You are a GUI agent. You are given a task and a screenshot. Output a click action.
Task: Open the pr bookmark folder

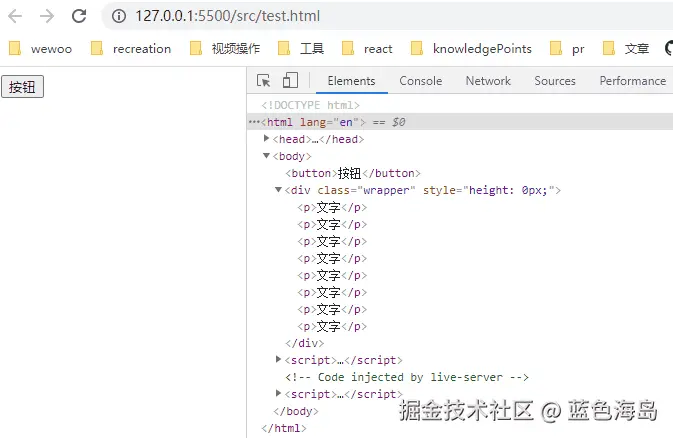tap(567, 49)
